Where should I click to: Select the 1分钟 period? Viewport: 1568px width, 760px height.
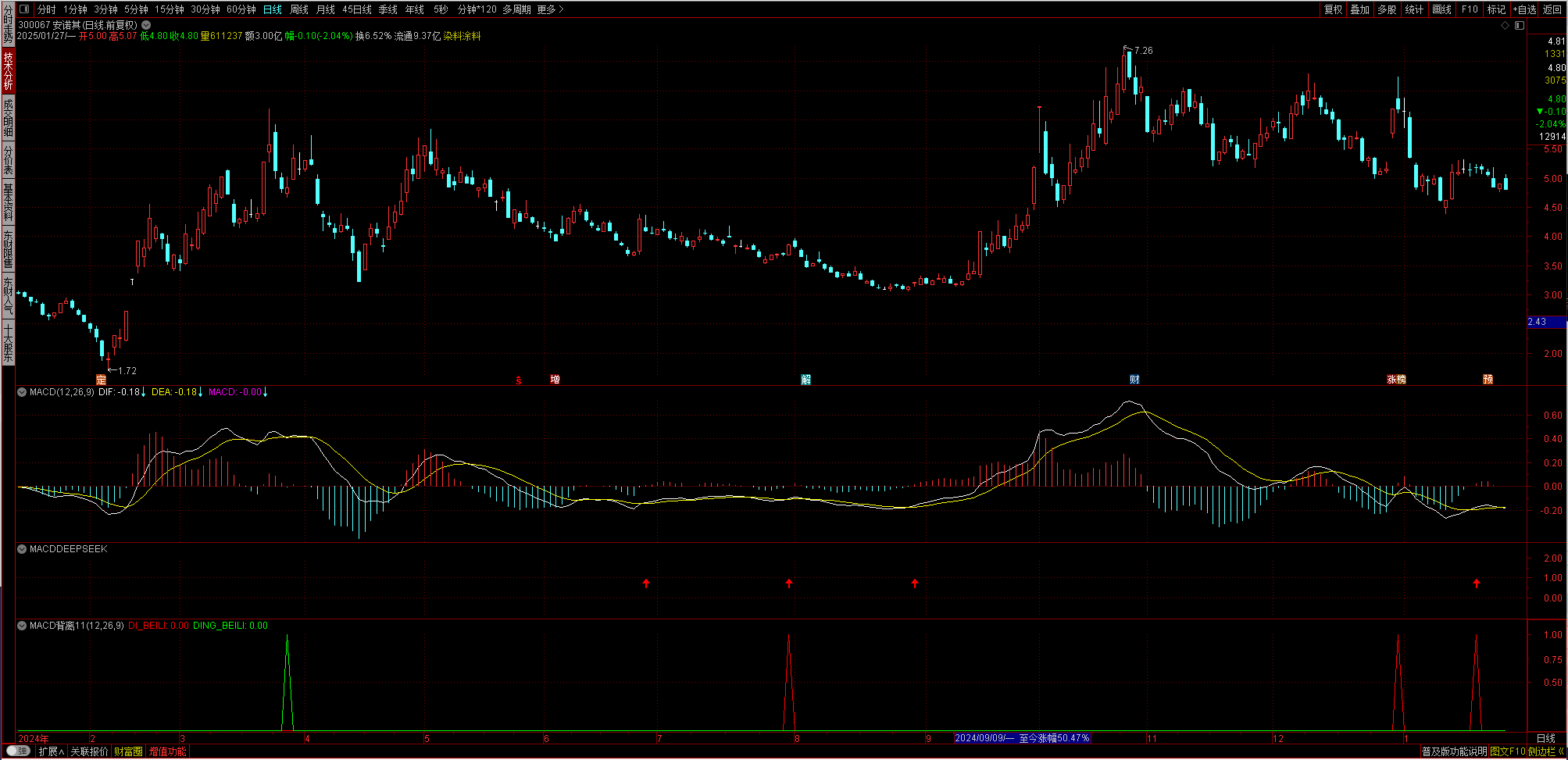pos(76,9)
